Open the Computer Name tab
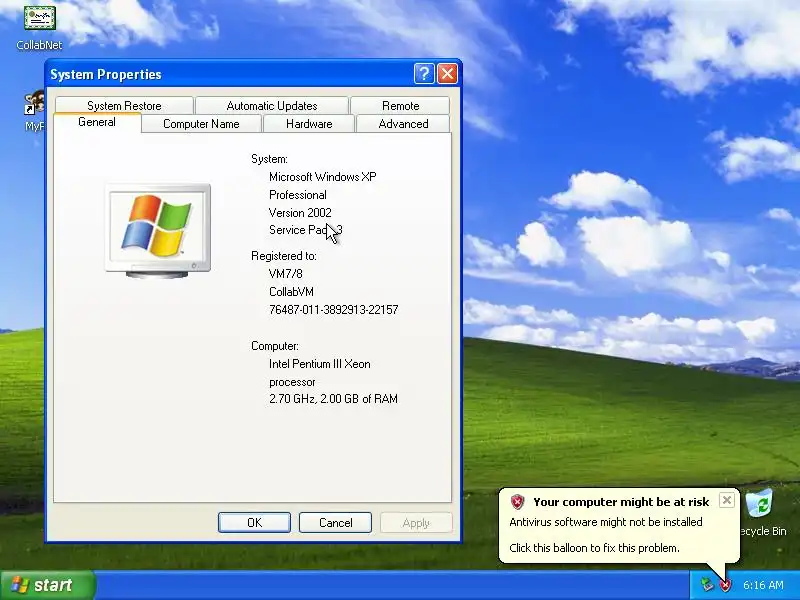 pos(201,124)
